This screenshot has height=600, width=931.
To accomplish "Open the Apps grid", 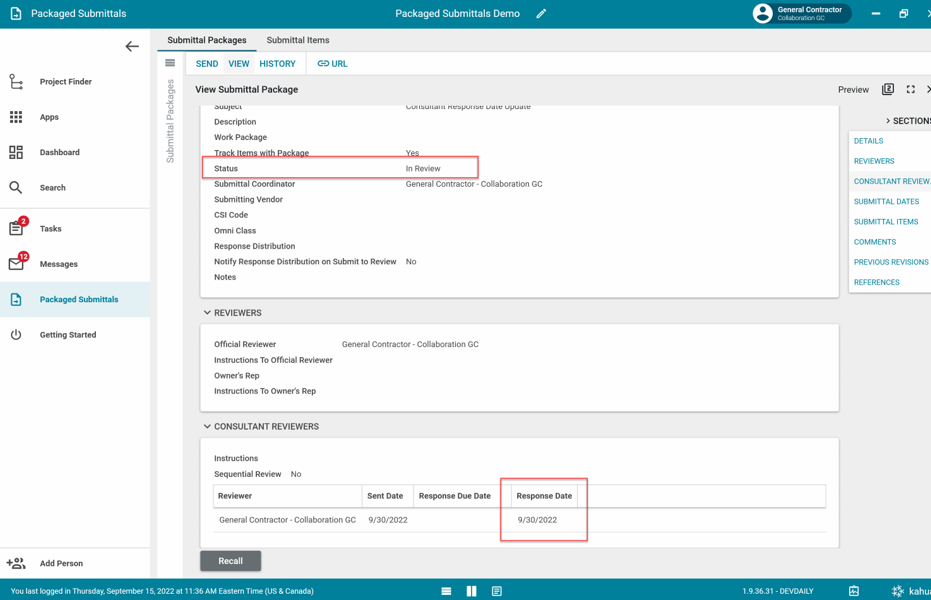I will tap(48, 117).
